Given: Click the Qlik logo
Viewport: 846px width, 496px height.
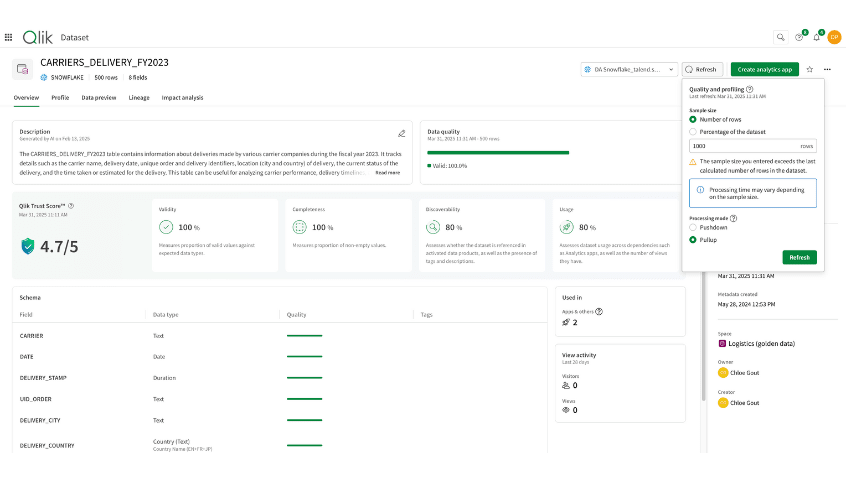Looking at the screenshot, I should tap(37, 37).
